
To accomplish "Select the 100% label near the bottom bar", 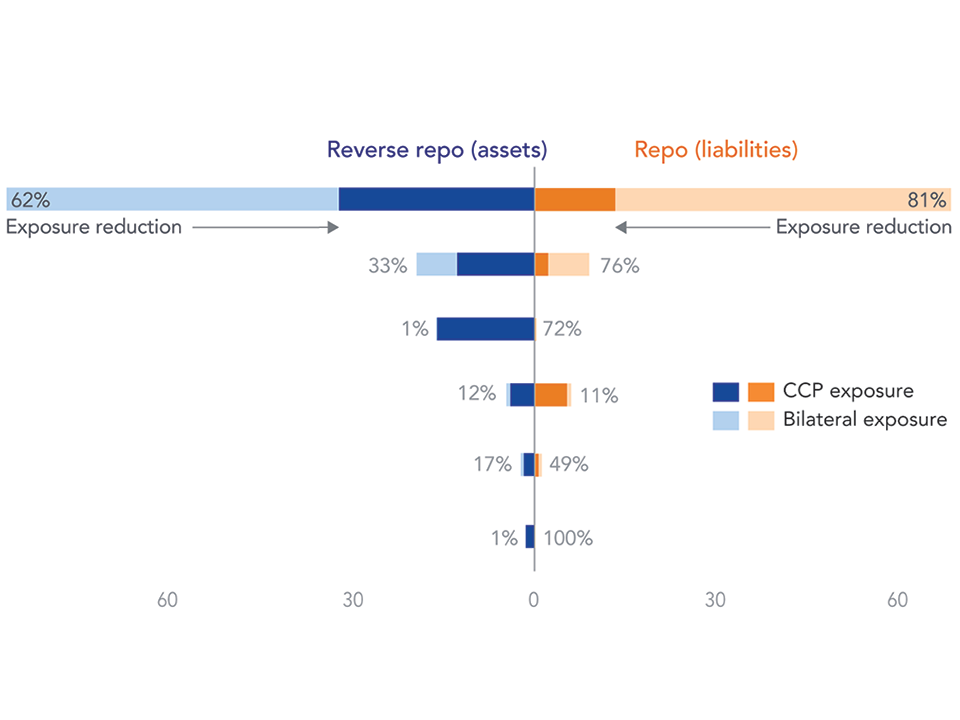I will point(568,538).
